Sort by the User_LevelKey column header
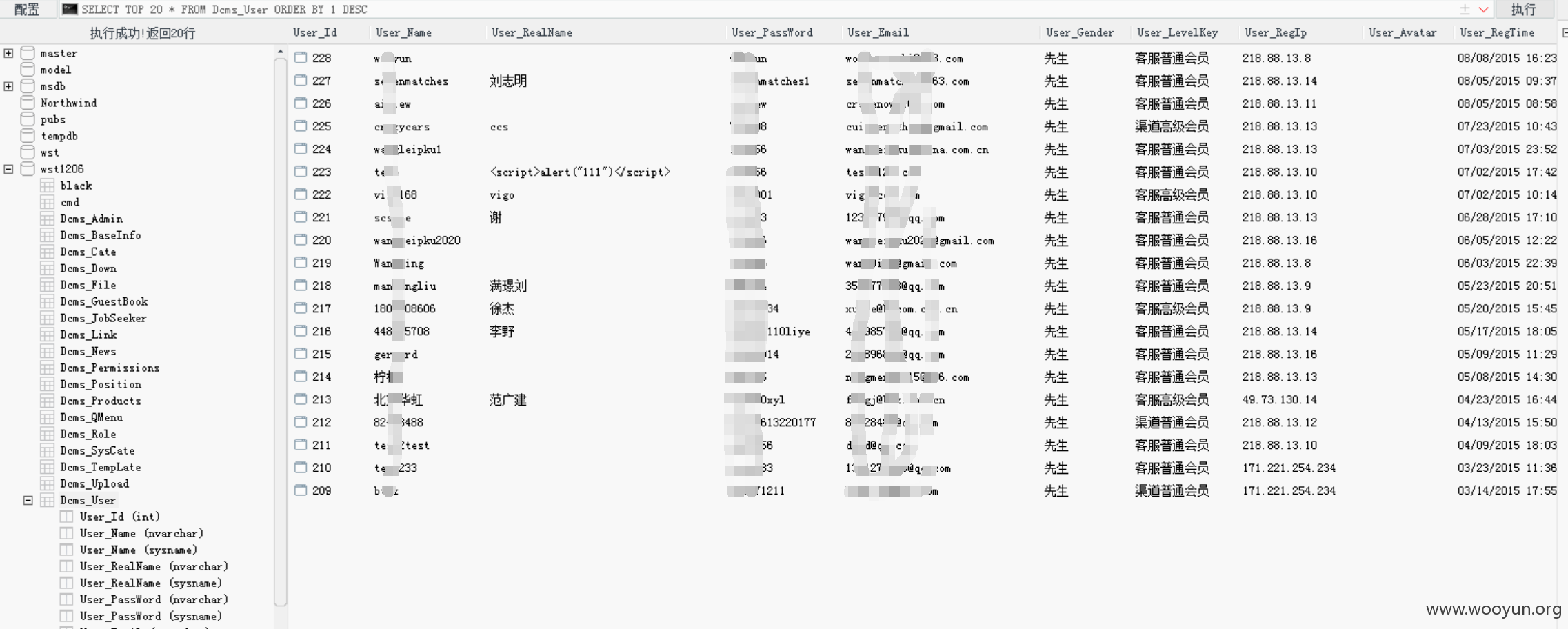The image size is (1568, 629). click(1178, 32)
